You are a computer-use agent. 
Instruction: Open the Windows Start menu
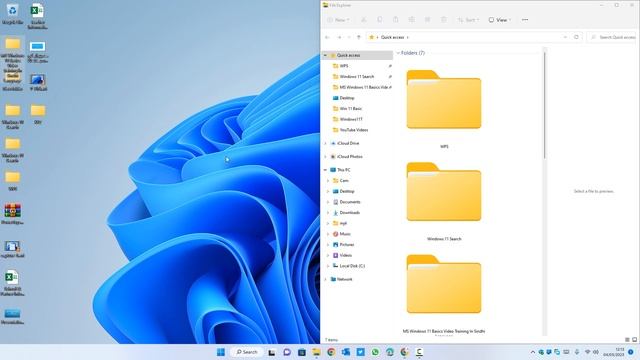tap(221, 352)
